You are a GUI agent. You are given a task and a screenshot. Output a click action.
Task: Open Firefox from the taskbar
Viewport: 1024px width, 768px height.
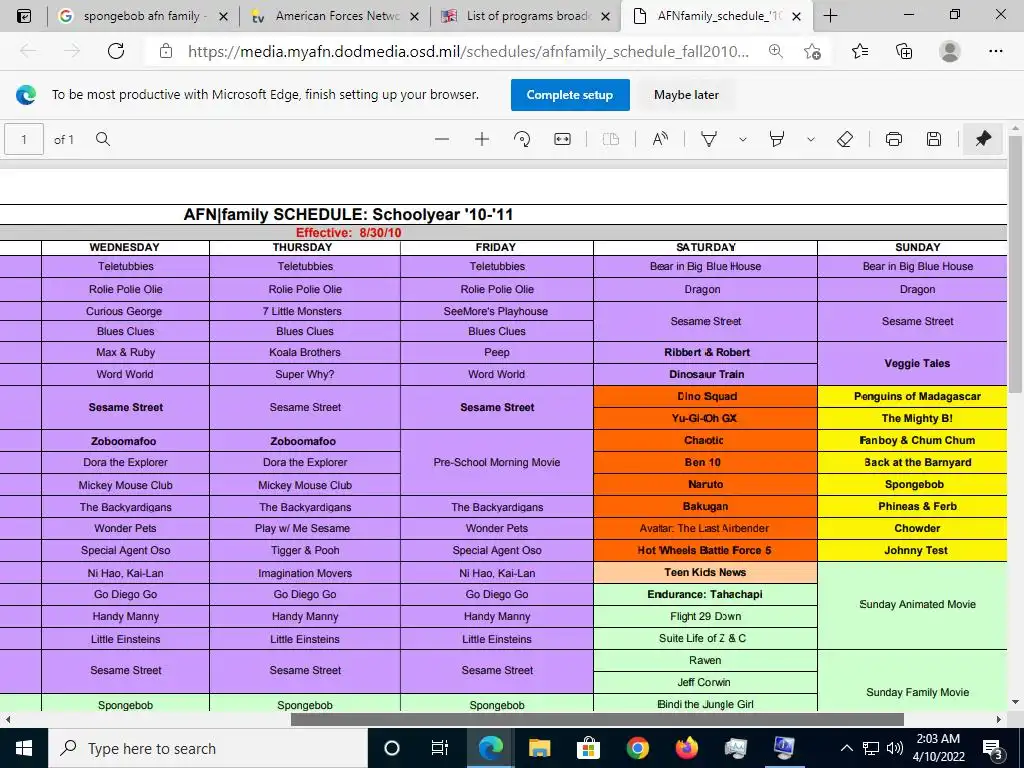(686, 748)
